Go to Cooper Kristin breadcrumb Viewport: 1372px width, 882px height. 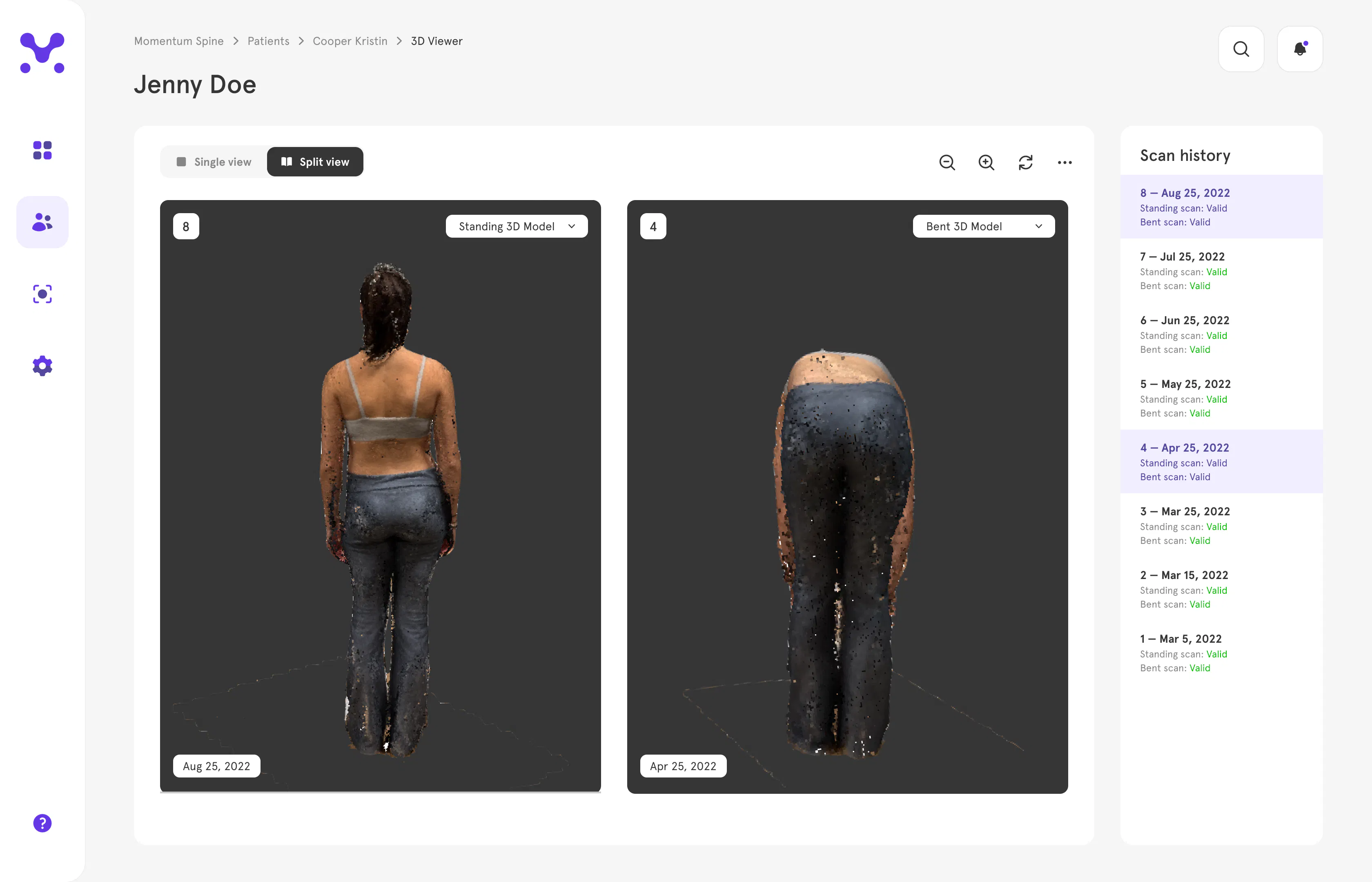click(350, 41)
